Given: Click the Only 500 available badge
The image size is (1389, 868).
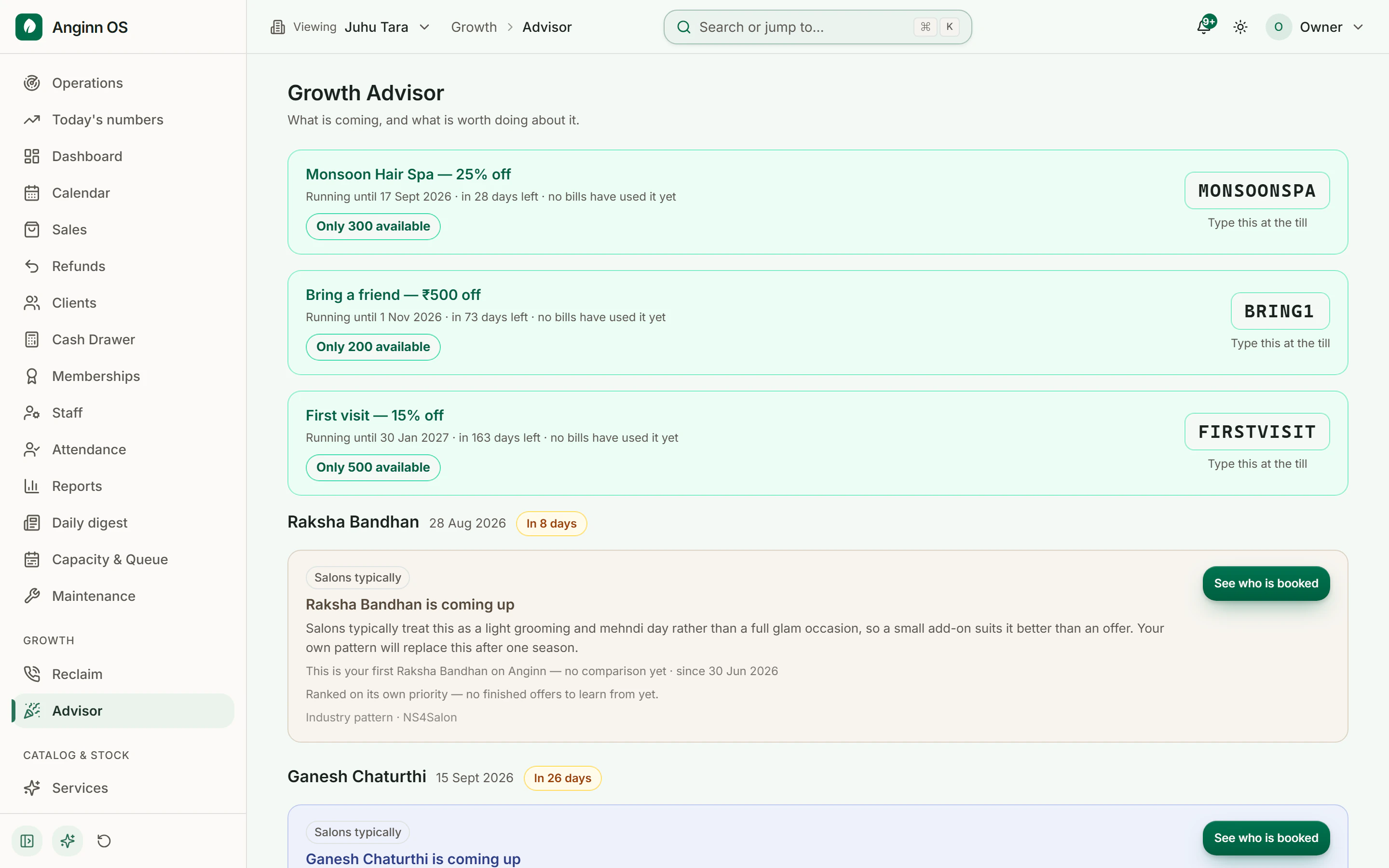Looking at the screenshot, I should coord(373,467).
